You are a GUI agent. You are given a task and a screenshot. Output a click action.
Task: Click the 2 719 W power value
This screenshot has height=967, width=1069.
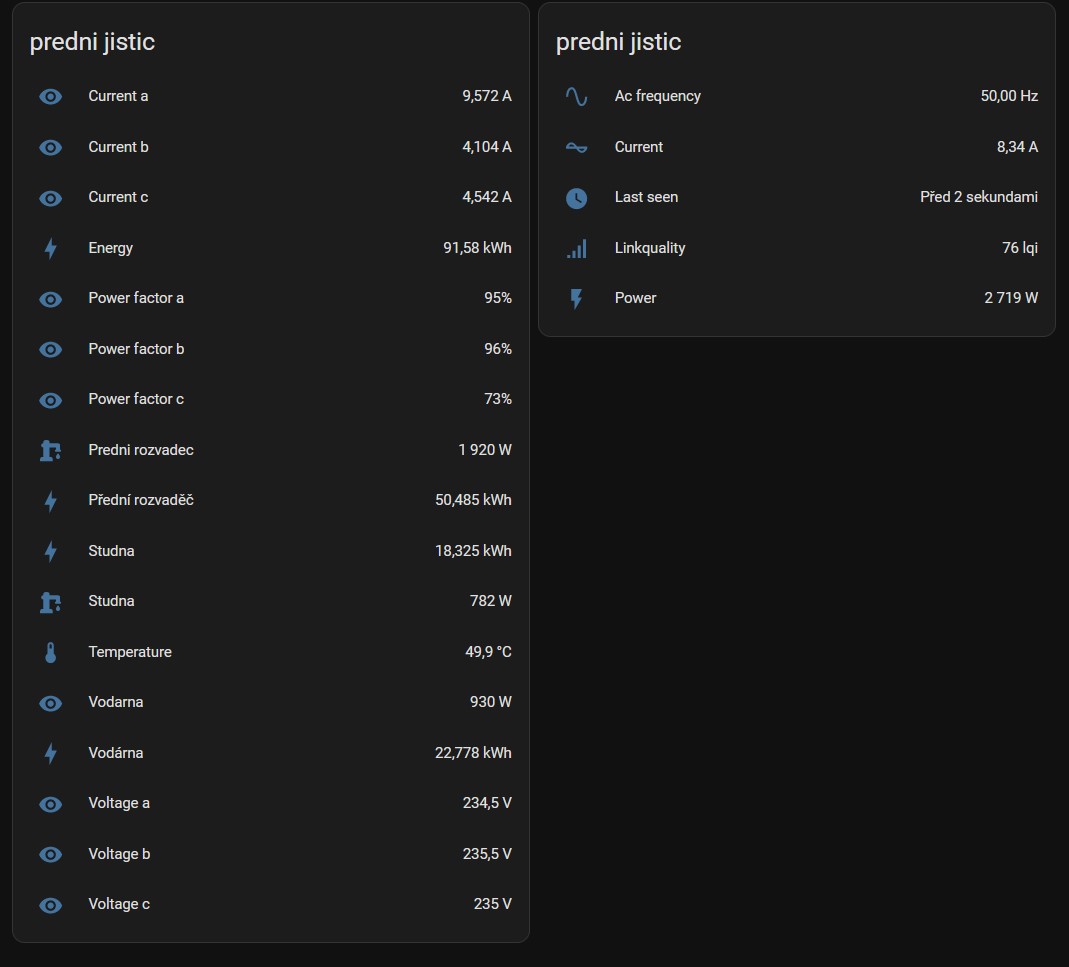click(x=1011, y=298)
